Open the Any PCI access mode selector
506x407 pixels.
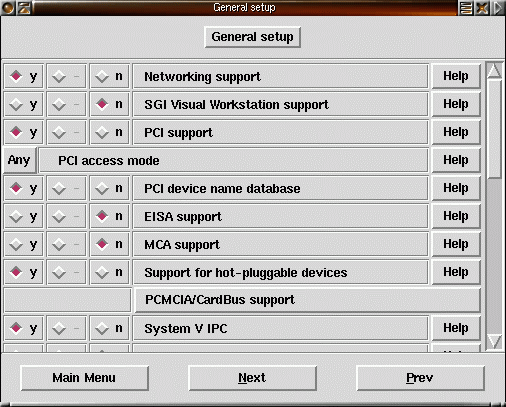click(19, 160)
